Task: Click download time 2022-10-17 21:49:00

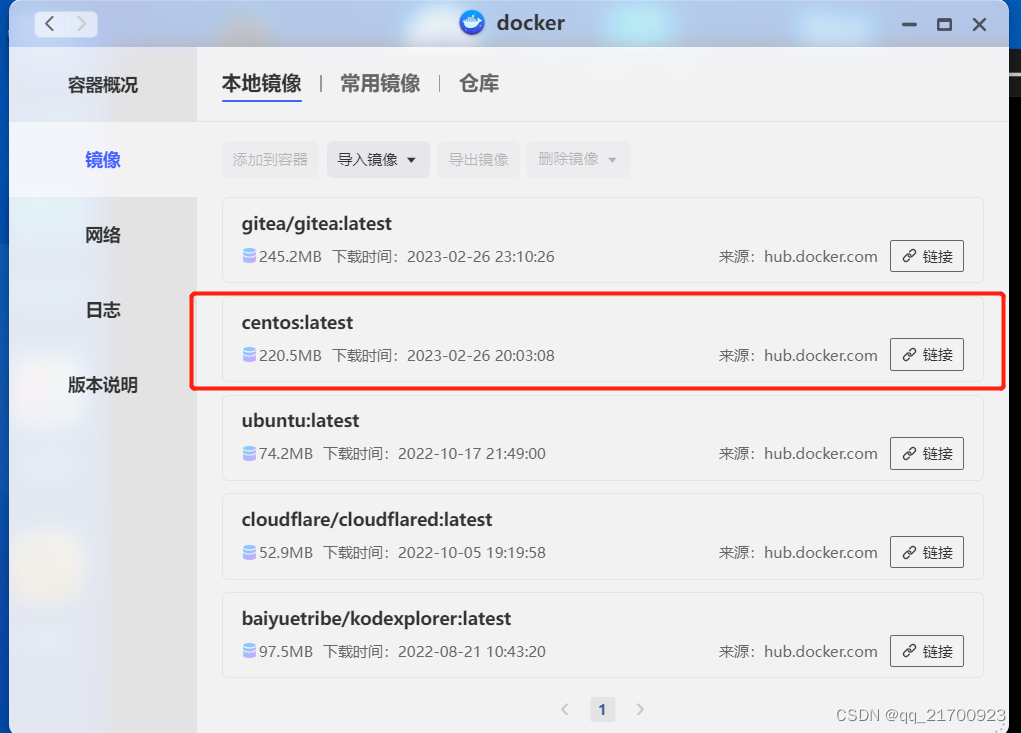Action: coord(472,454)
